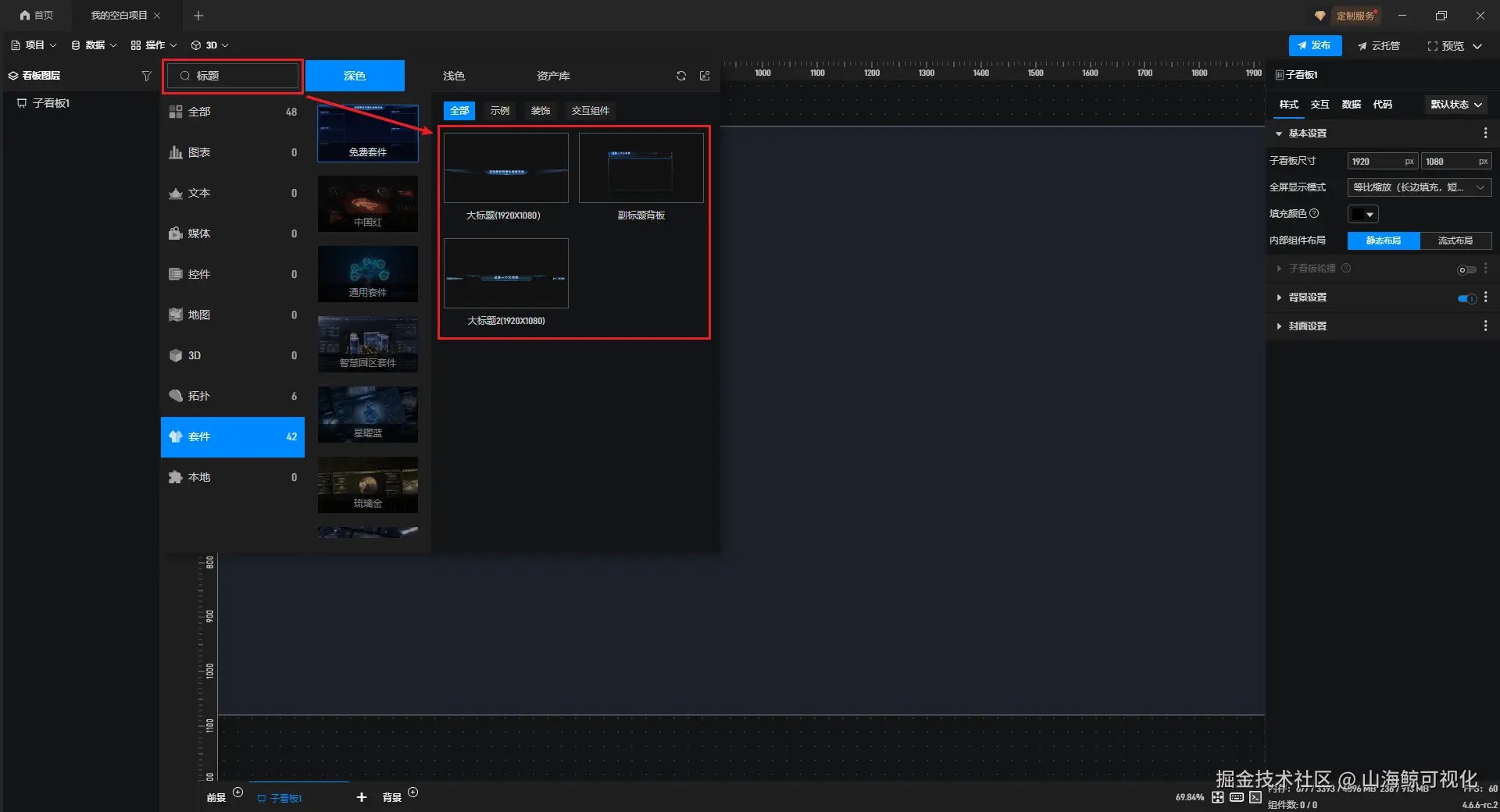Click the width field showing 1920
1500x812 pixels.
(1383, 162)
